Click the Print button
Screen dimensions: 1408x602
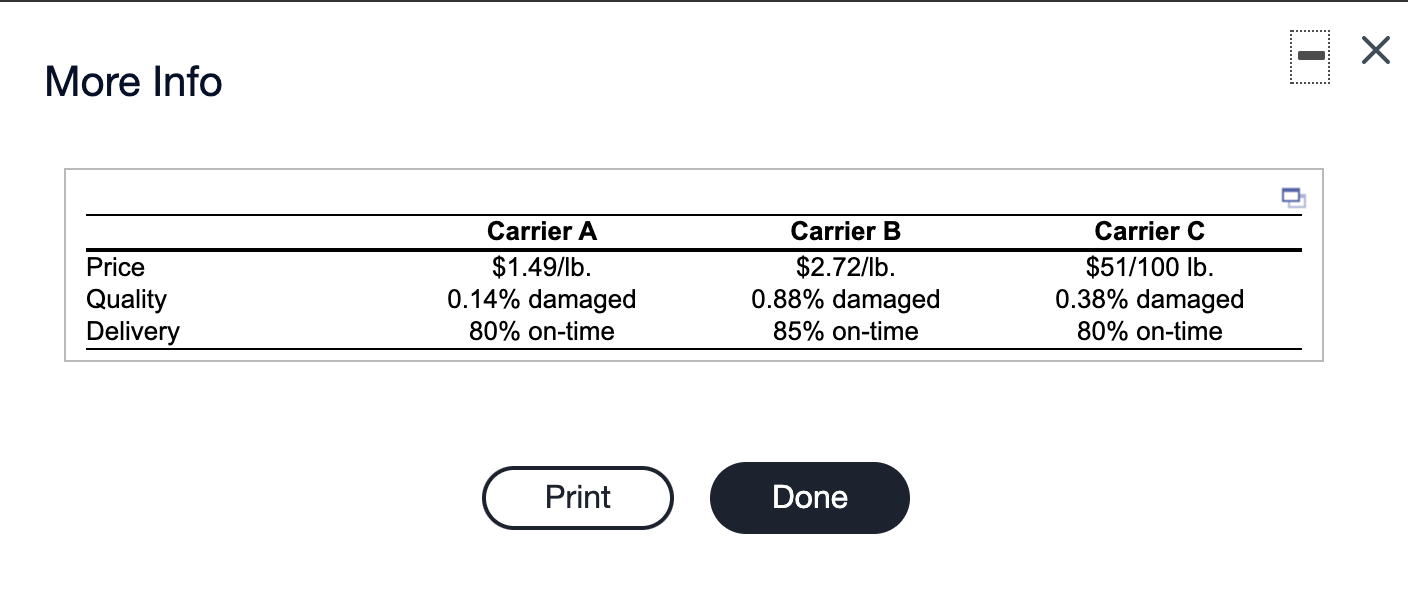coord(578,497)
